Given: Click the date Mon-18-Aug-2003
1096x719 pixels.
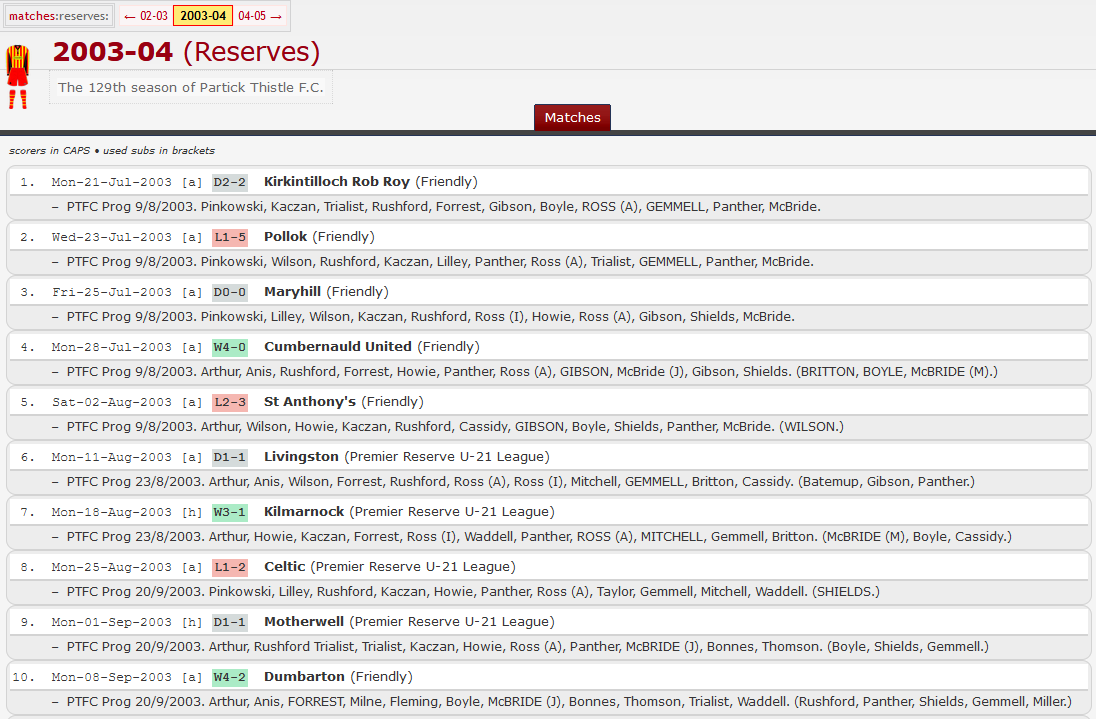Looking at the screenshot, I should click(112, 512).
